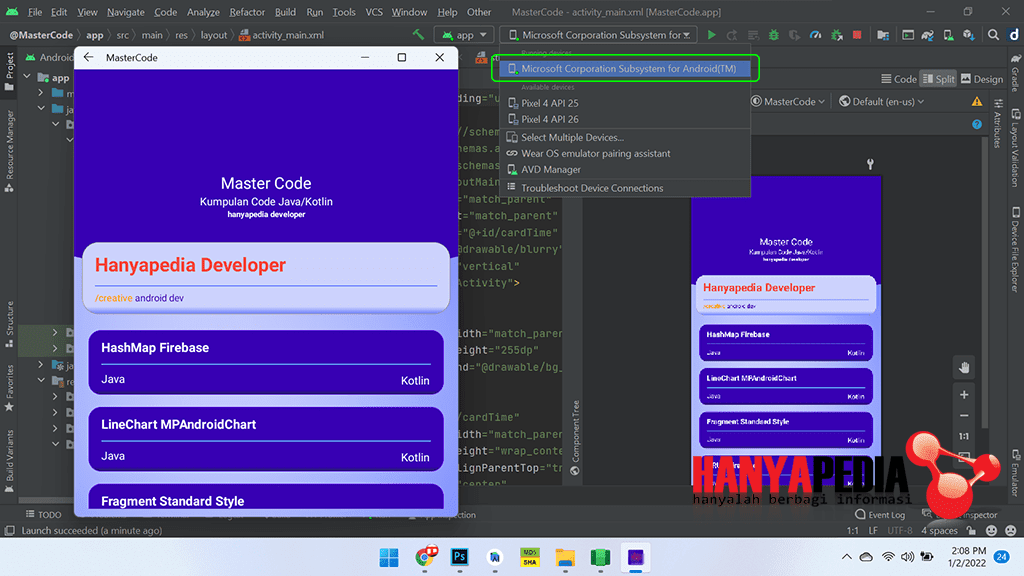Open the MasterCode theme dropdown
Screen dimensions: 1024x576
788,101
